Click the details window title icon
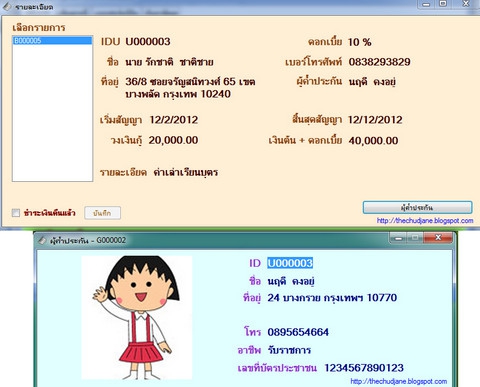Image resolution: width=480 pixels, height=387 pixels. pyautogui.click(x=7, y=7)
